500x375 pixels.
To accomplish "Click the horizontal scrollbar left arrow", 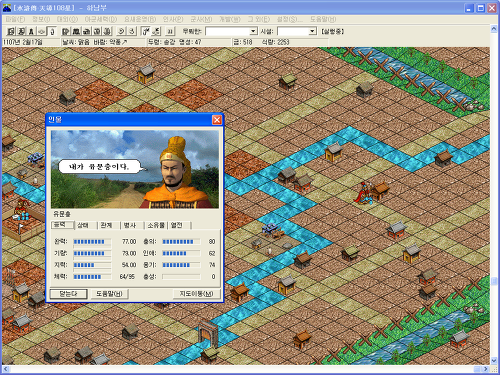I will tap(6, 369).
